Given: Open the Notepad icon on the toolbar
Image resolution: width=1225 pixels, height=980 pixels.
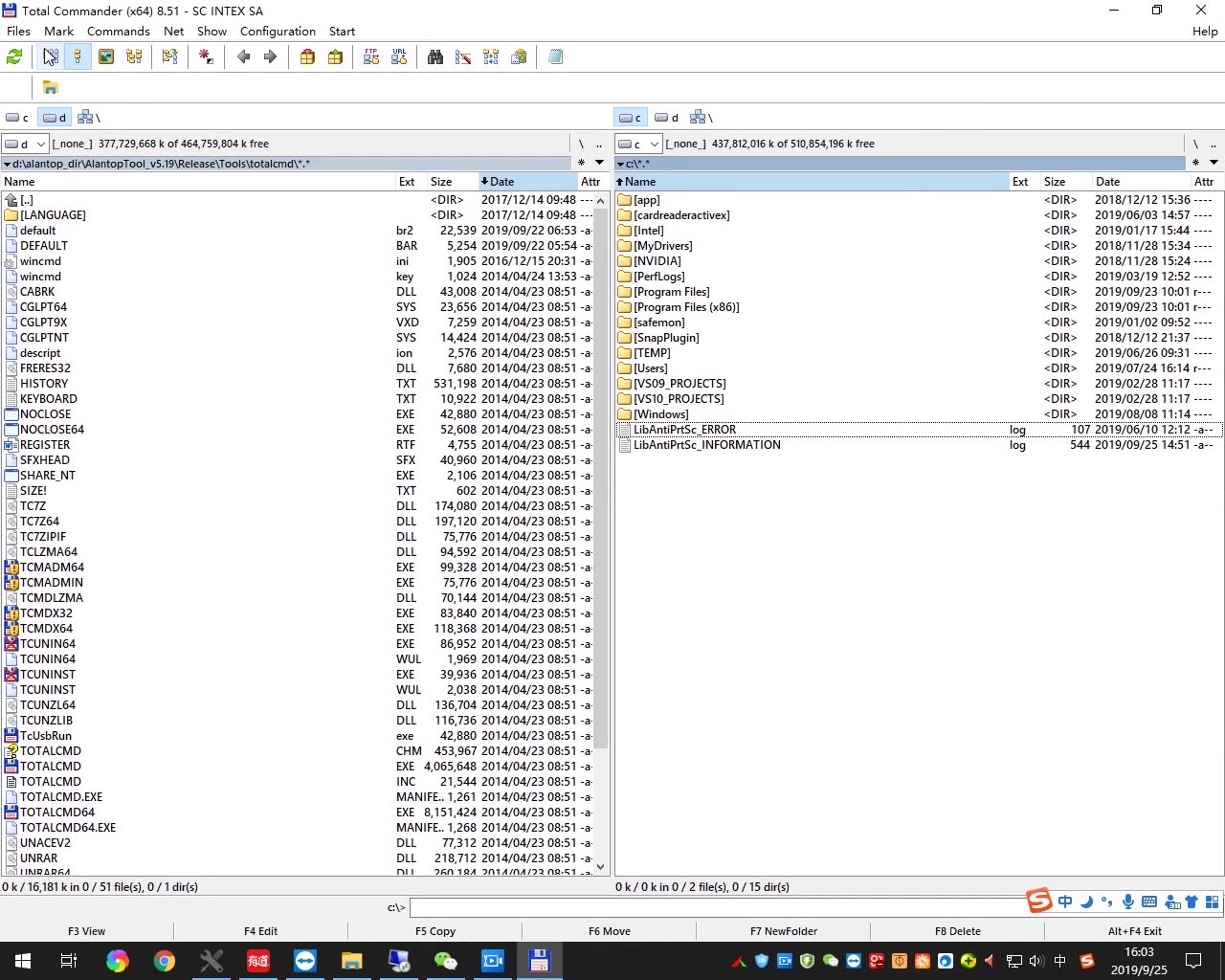Looking at the screenshot, I should pos(555,57).
